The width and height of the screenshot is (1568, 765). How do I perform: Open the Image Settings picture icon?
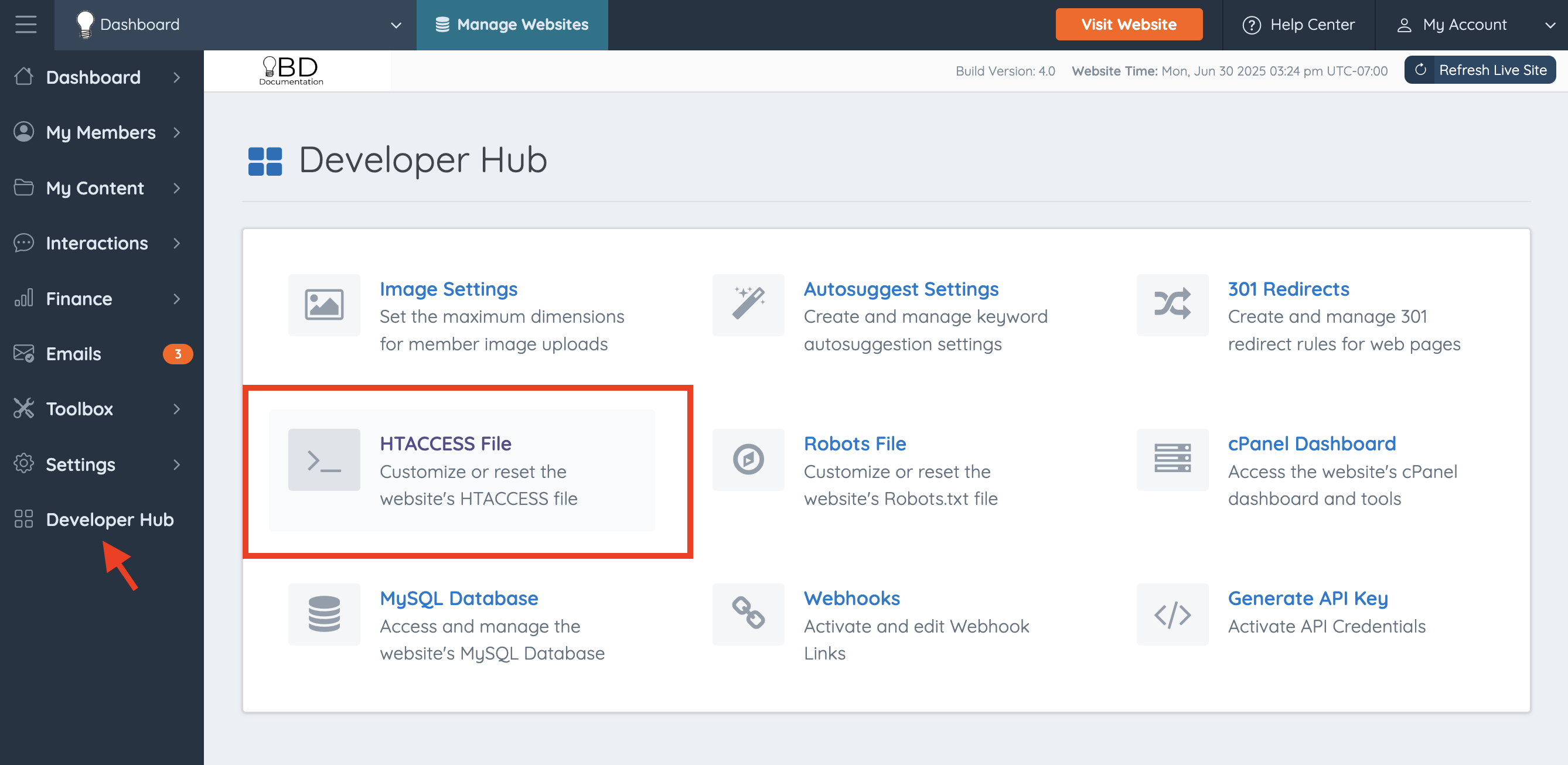tap(324, 305)
